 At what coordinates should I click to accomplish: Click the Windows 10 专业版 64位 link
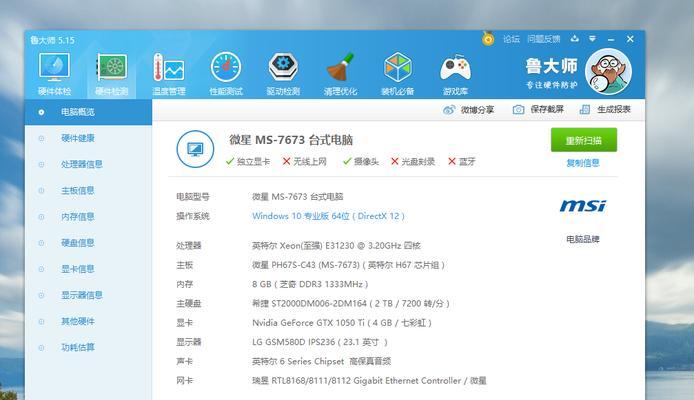tap(328, 216)
